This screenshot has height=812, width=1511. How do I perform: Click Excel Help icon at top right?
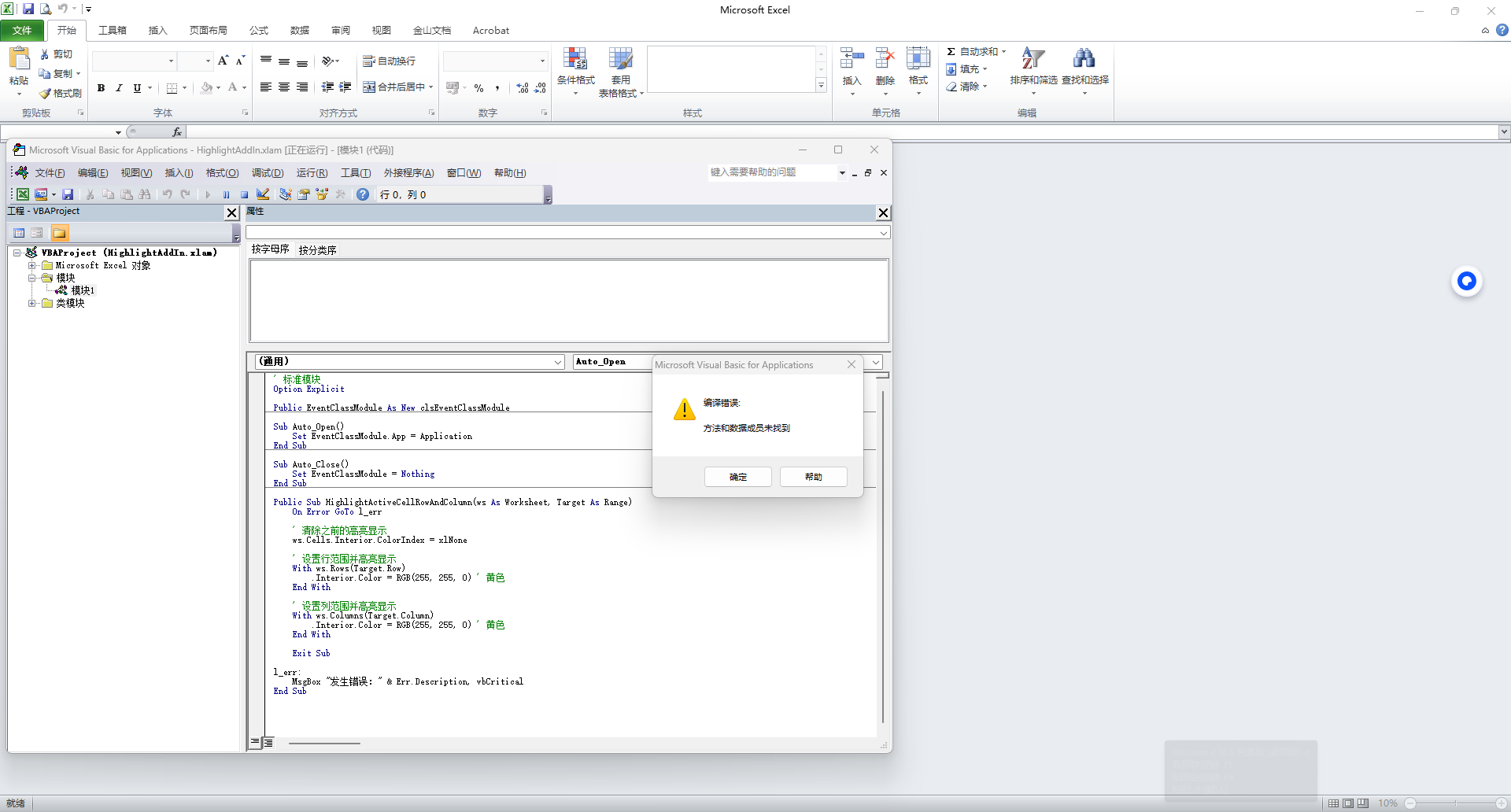pos(1502,30)
